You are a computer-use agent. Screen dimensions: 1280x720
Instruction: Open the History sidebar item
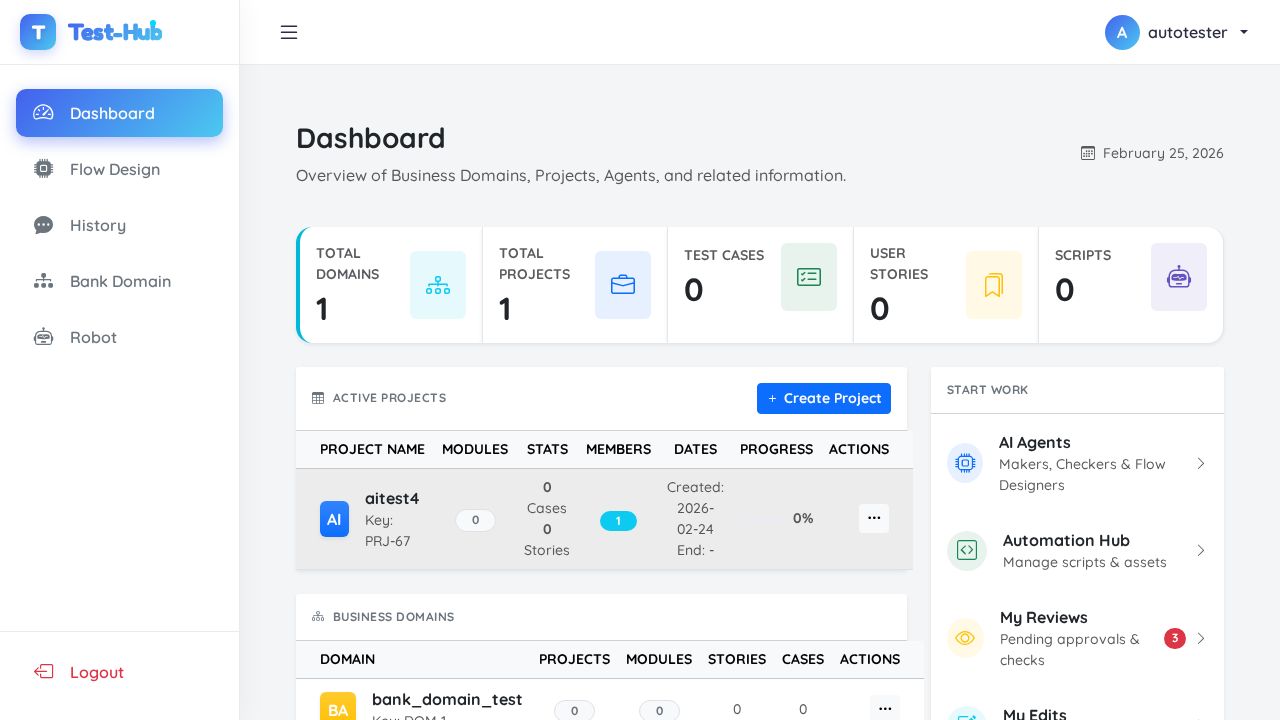[97, 225]
